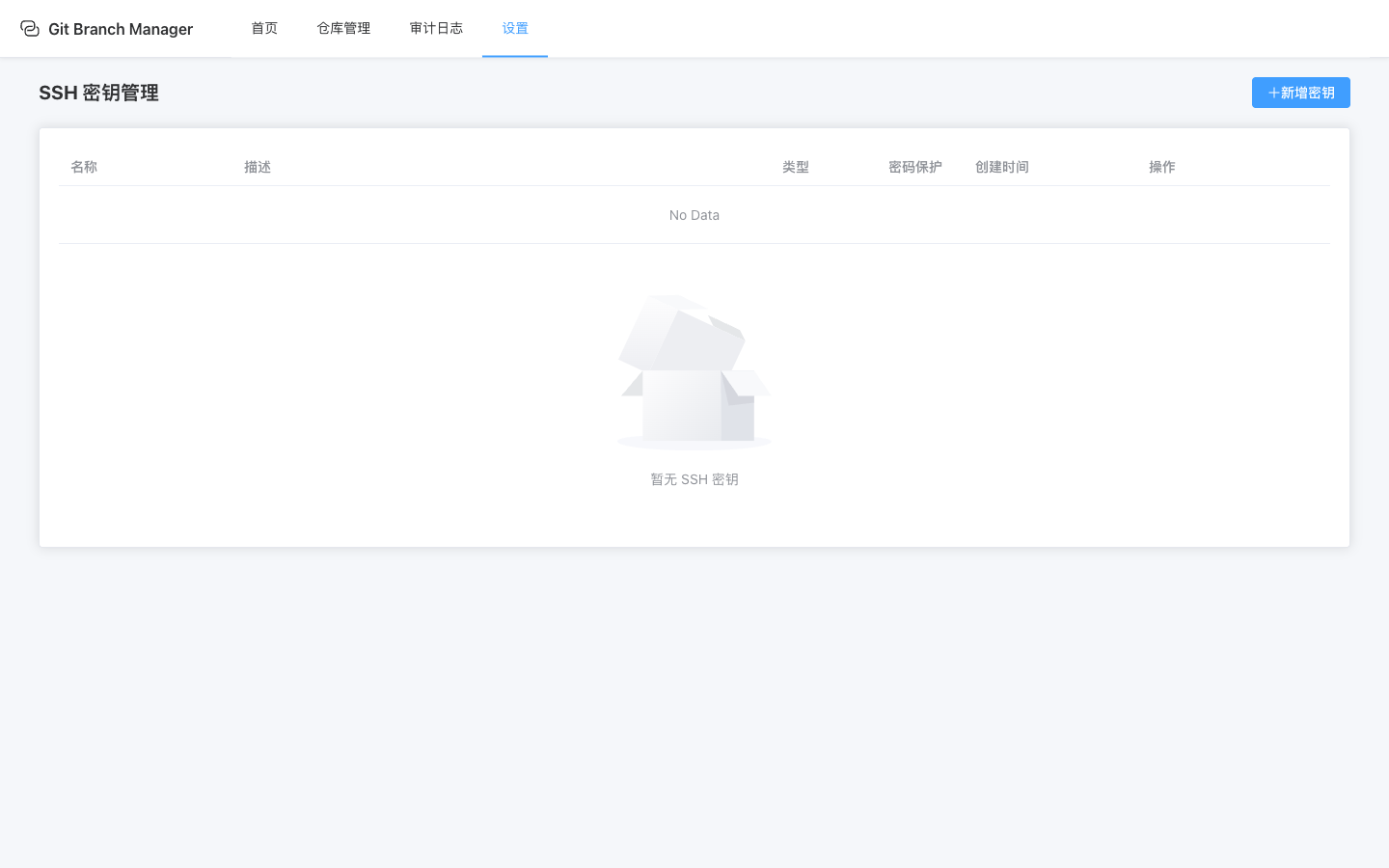Image resolution: width=1389 pixels, height=868 pixels.
Task: Click the No Data placeholder text
Action: [x=694, y=214]
